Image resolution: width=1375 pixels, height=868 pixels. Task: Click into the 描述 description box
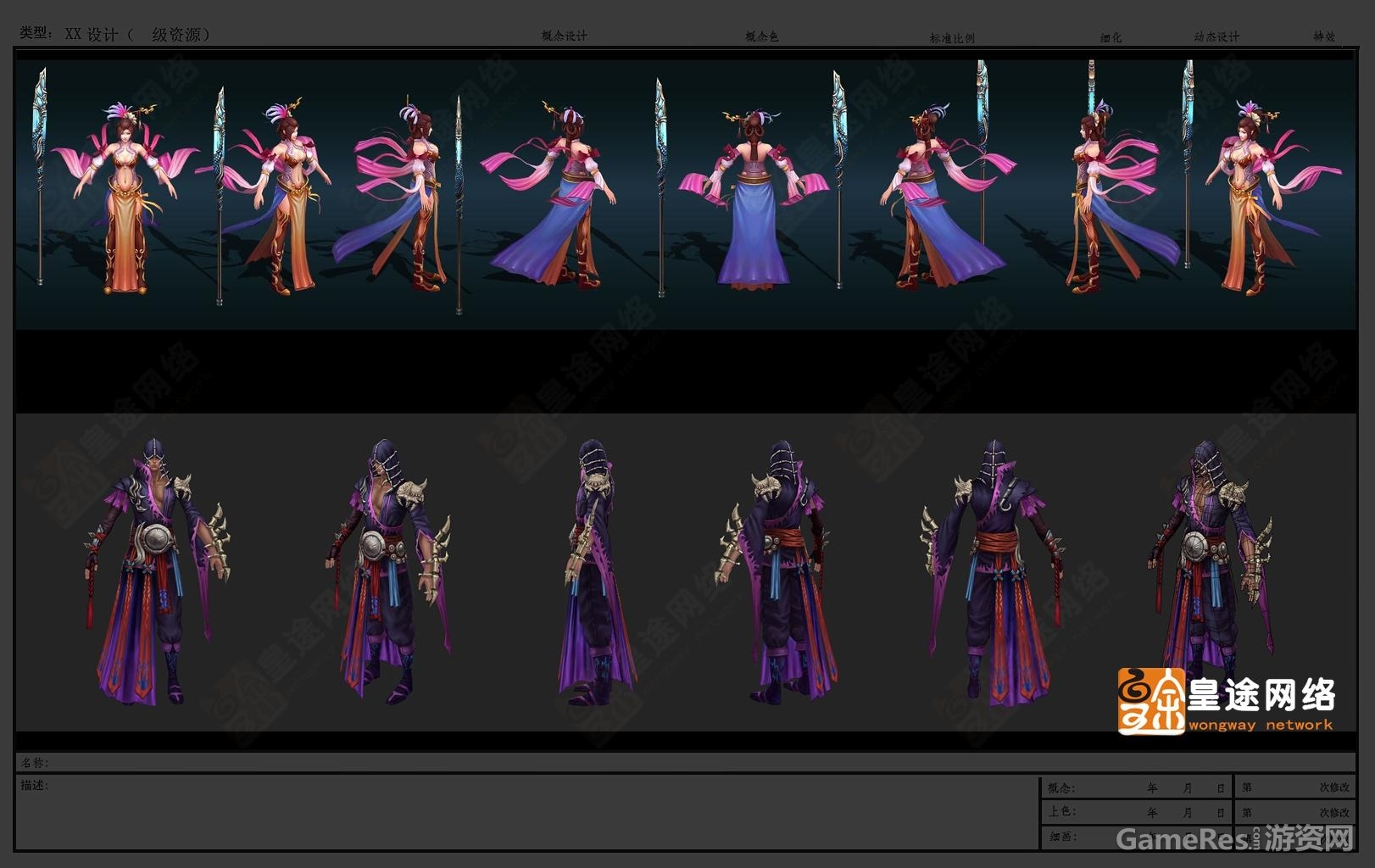[527, 811]
